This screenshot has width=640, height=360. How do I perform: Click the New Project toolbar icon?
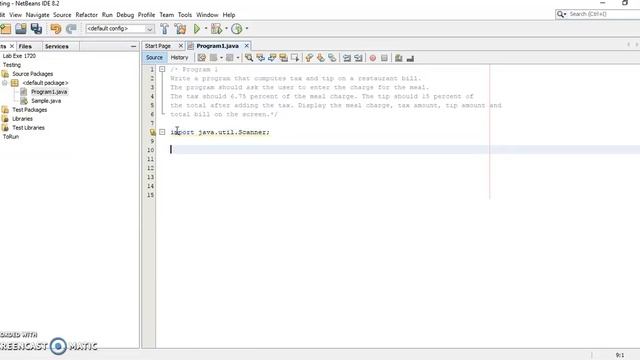tap(5, 29)
